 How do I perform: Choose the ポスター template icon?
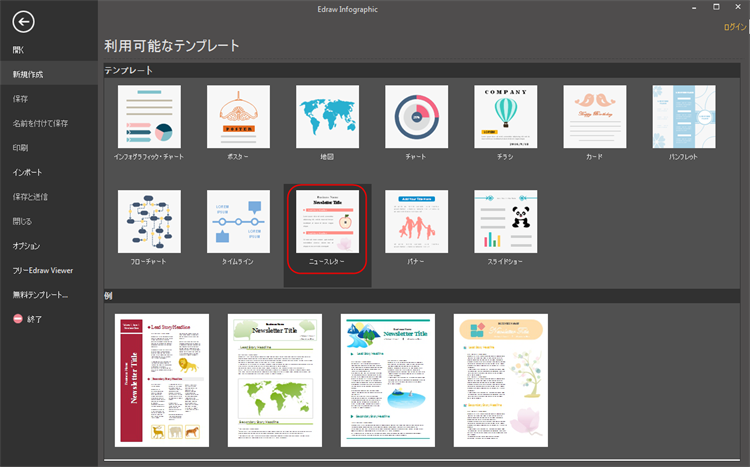coord(238,116)
